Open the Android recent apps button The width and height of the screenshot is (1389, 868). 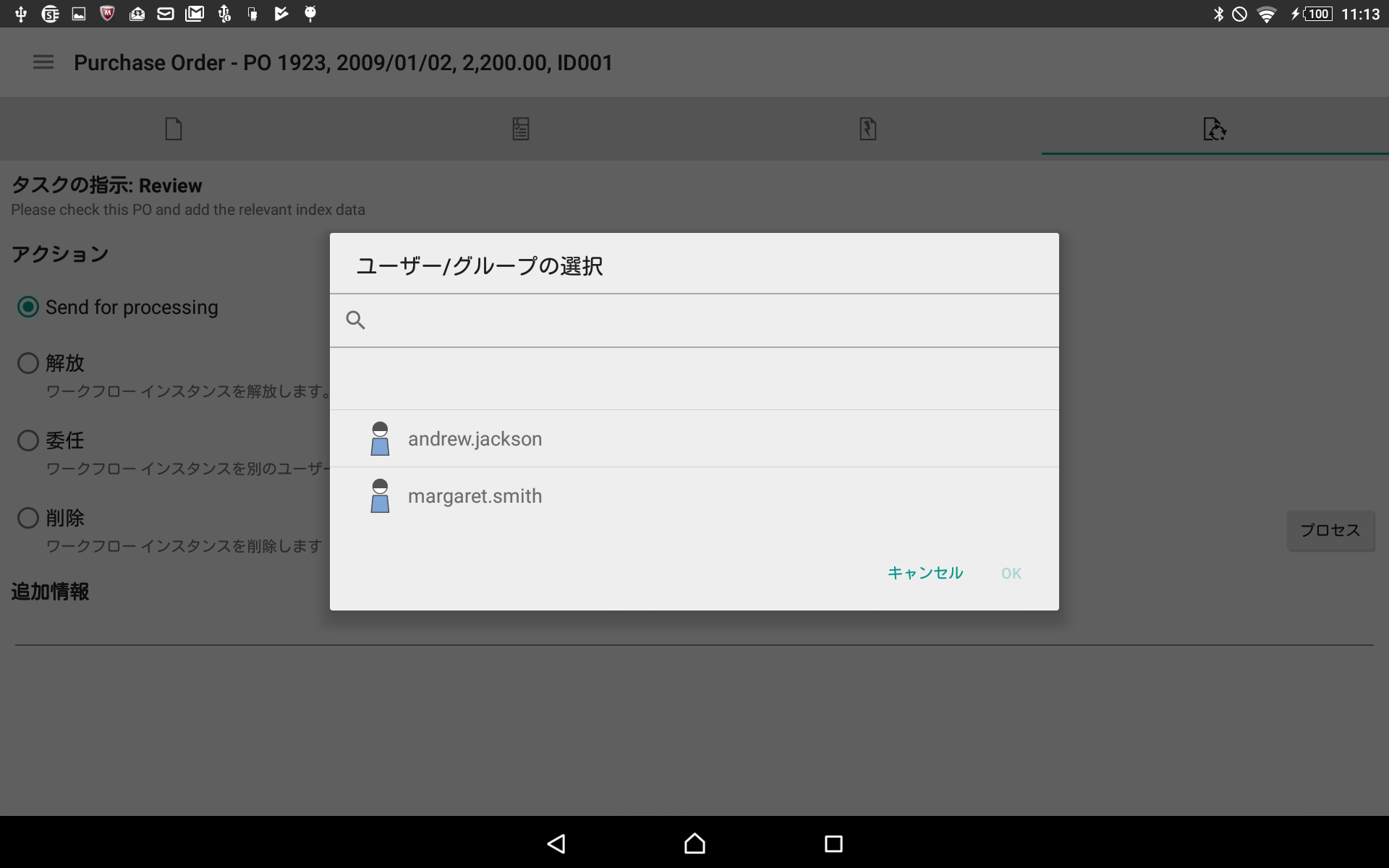[x=833, y=843]
